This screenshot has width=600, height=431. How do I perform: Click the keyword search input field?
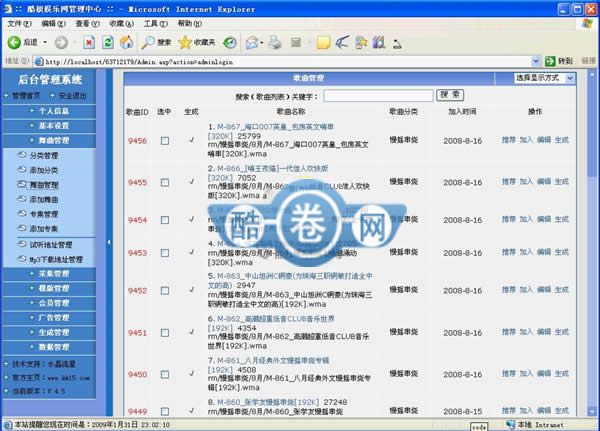[378, 95]
